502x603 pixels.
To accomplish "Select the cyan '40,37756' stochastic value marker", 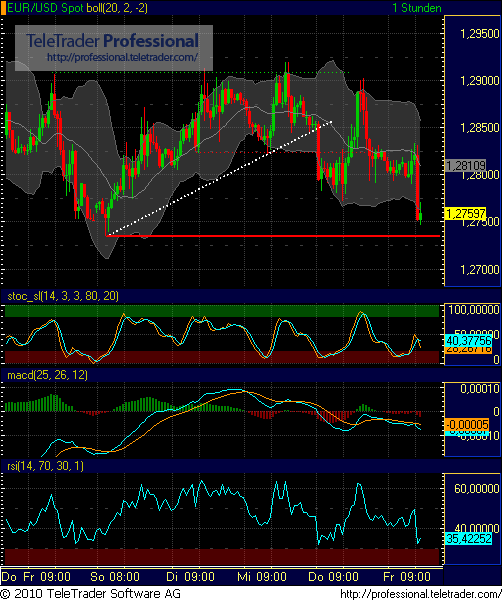I will [468, 340].
